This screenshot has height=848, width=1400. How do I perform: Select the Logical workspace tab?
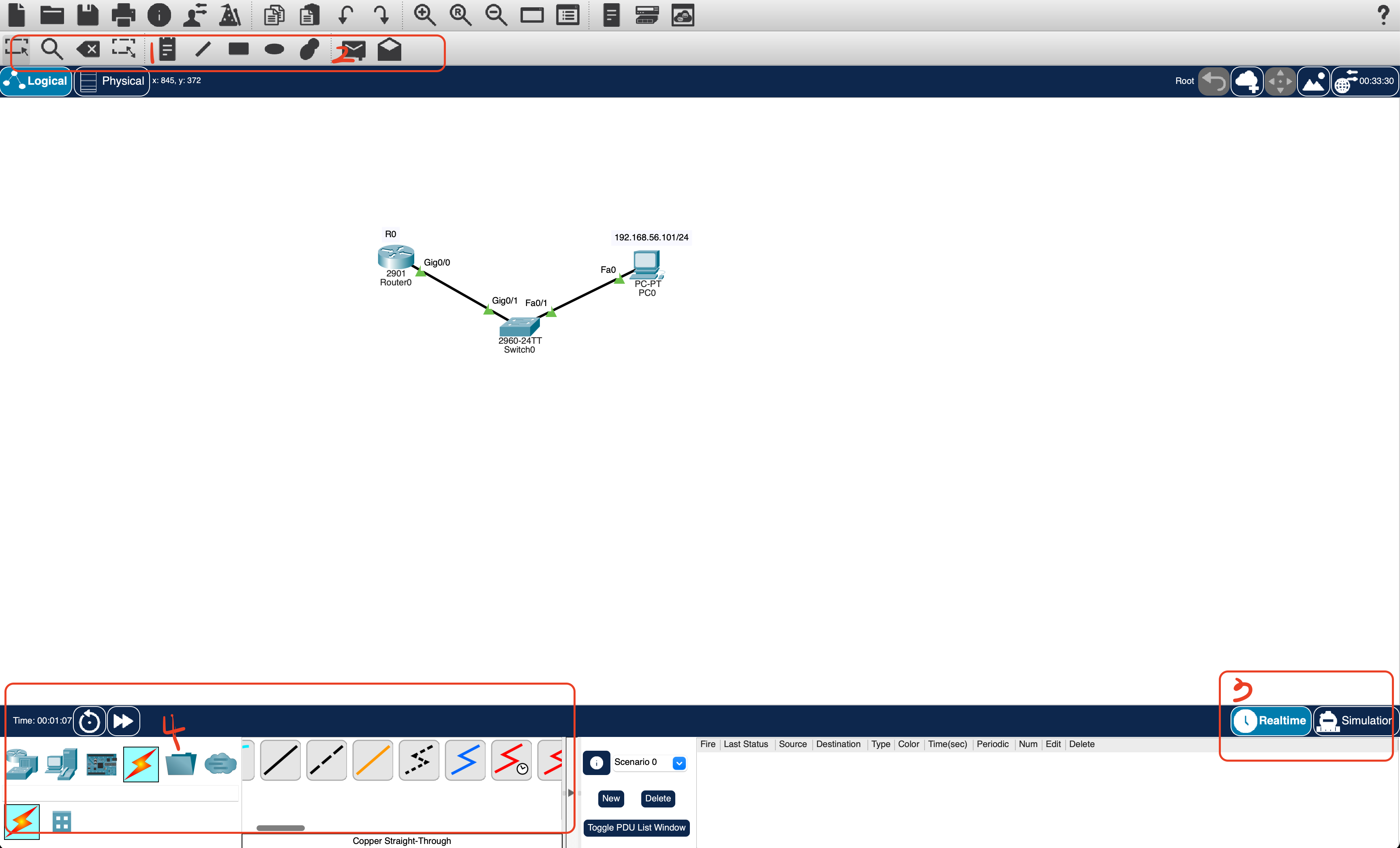click(37, 81)
